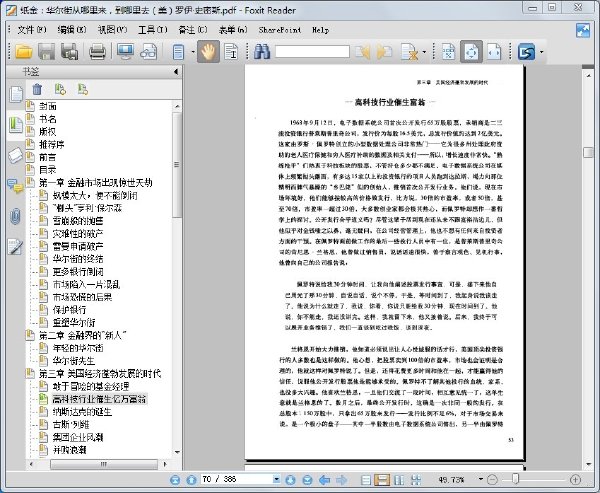Open the Bookmarks panel green icon
Viewport: 600px width, 493px height.
16,125
